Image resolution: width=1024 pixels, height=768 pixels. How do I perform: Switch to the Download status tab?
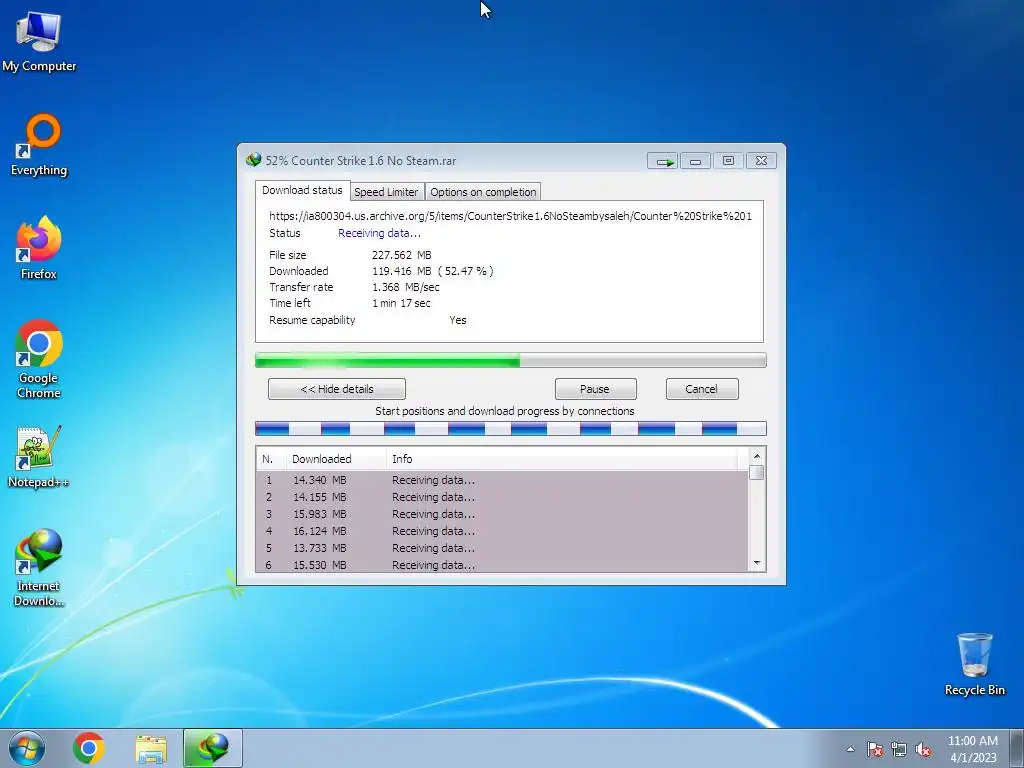tap(302, 190)
